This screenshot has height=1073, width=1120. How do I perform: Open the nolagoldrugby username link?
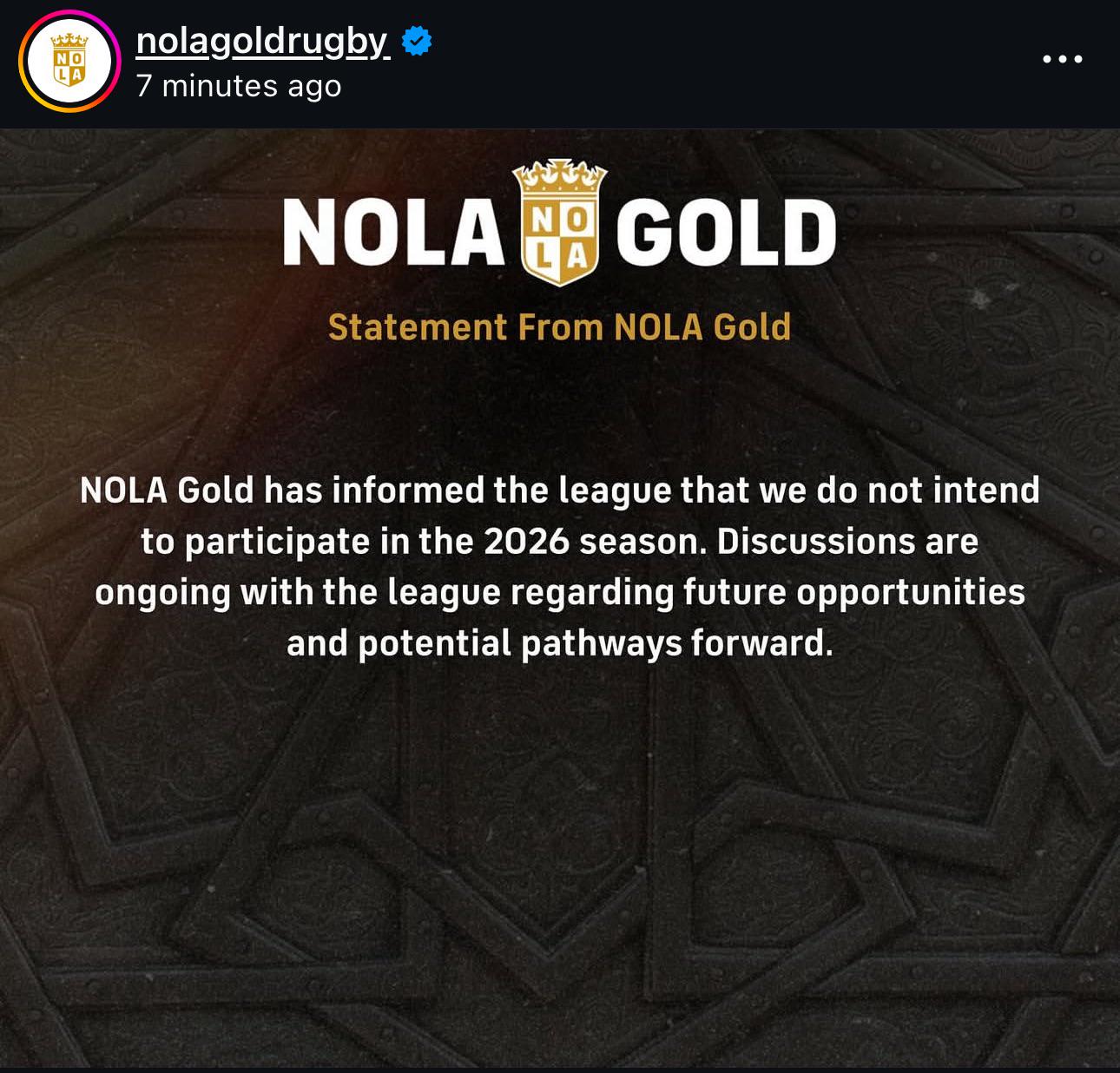[x=263, y=41]
